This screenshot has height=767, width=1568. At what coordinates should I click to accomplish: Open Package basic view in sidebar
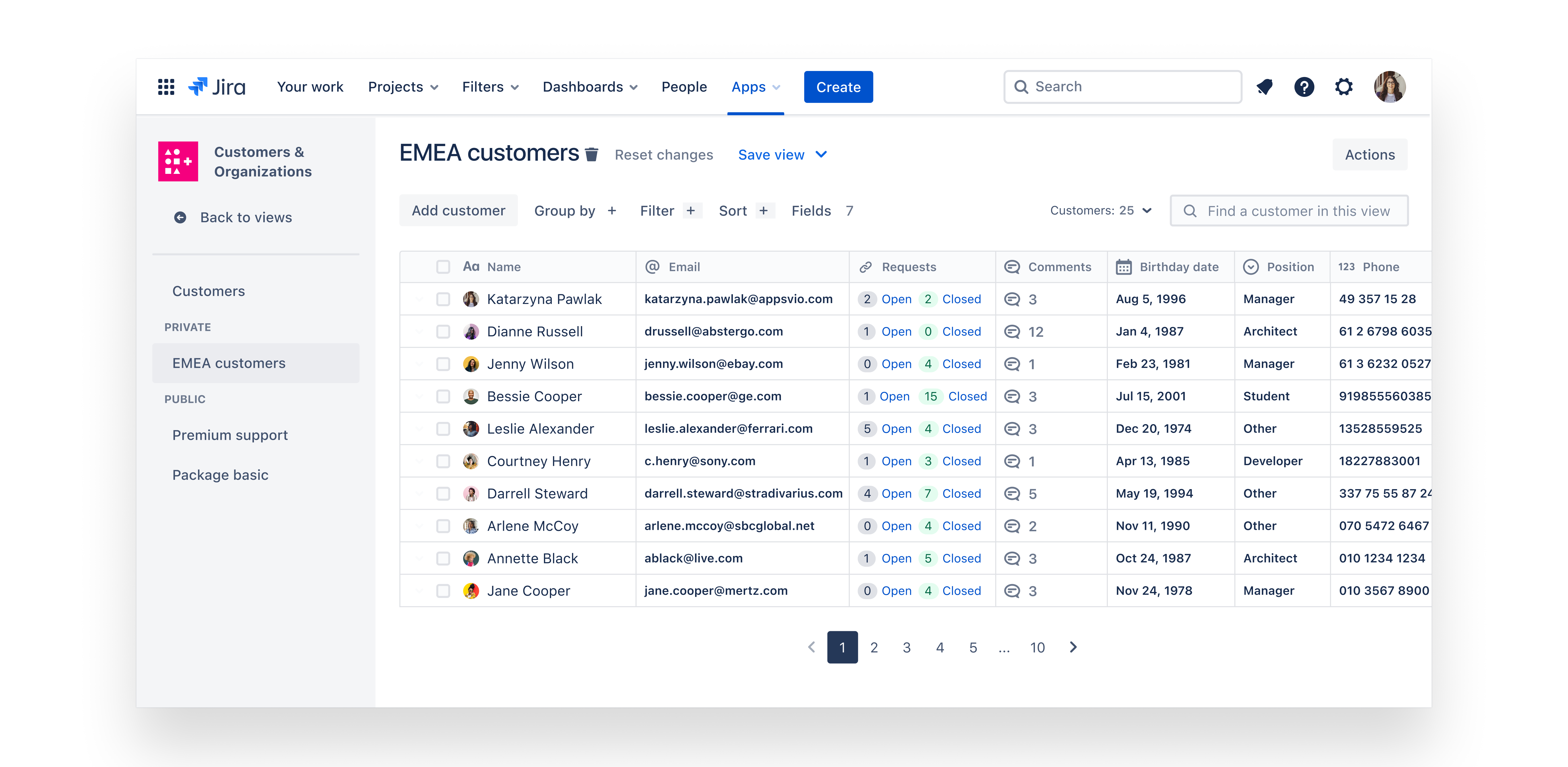click(x=220, y=475)
